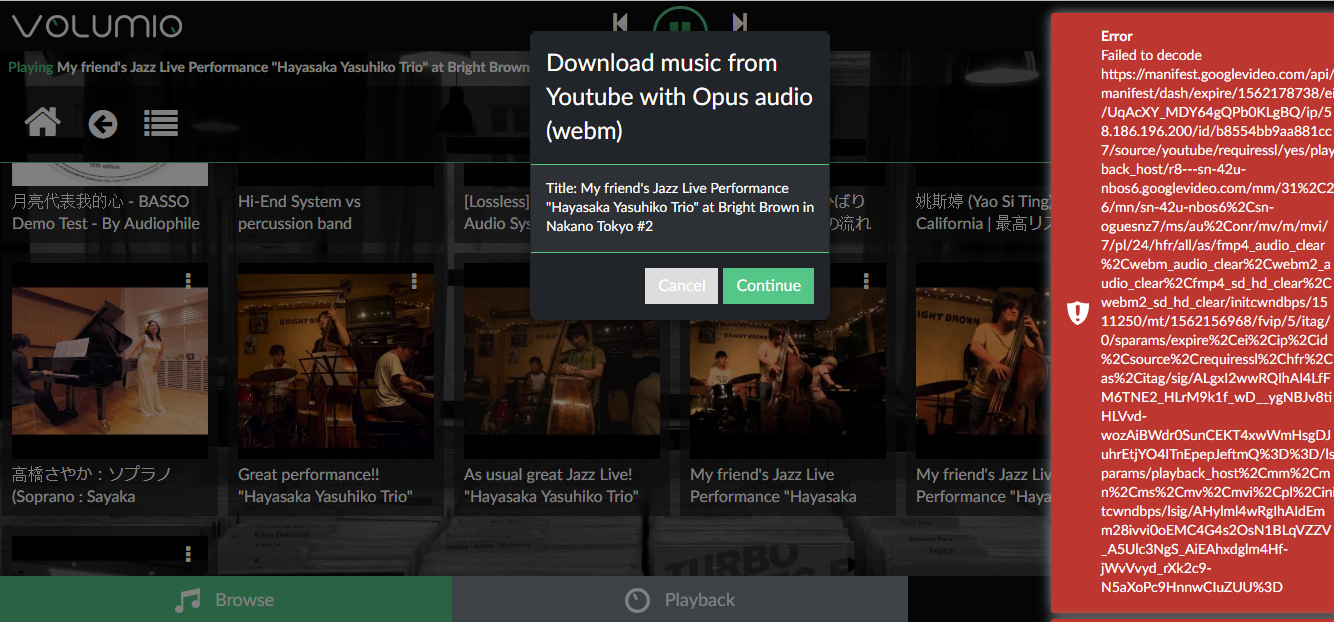
Task: Select 'Hi-End System vs percussion band' title
Action: coord(299,212)
